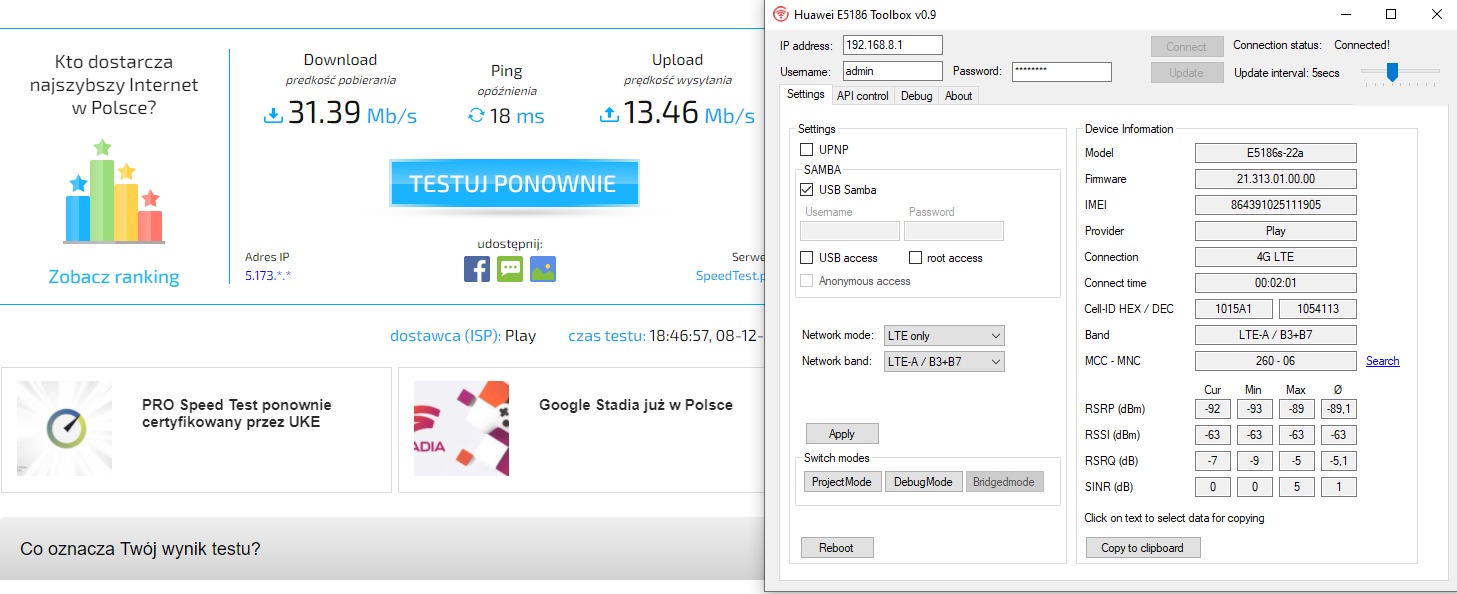Screen dimensions: 1457x594
Task: Click the Search link next to MCC-MNC
Action: coord(1383,361)
